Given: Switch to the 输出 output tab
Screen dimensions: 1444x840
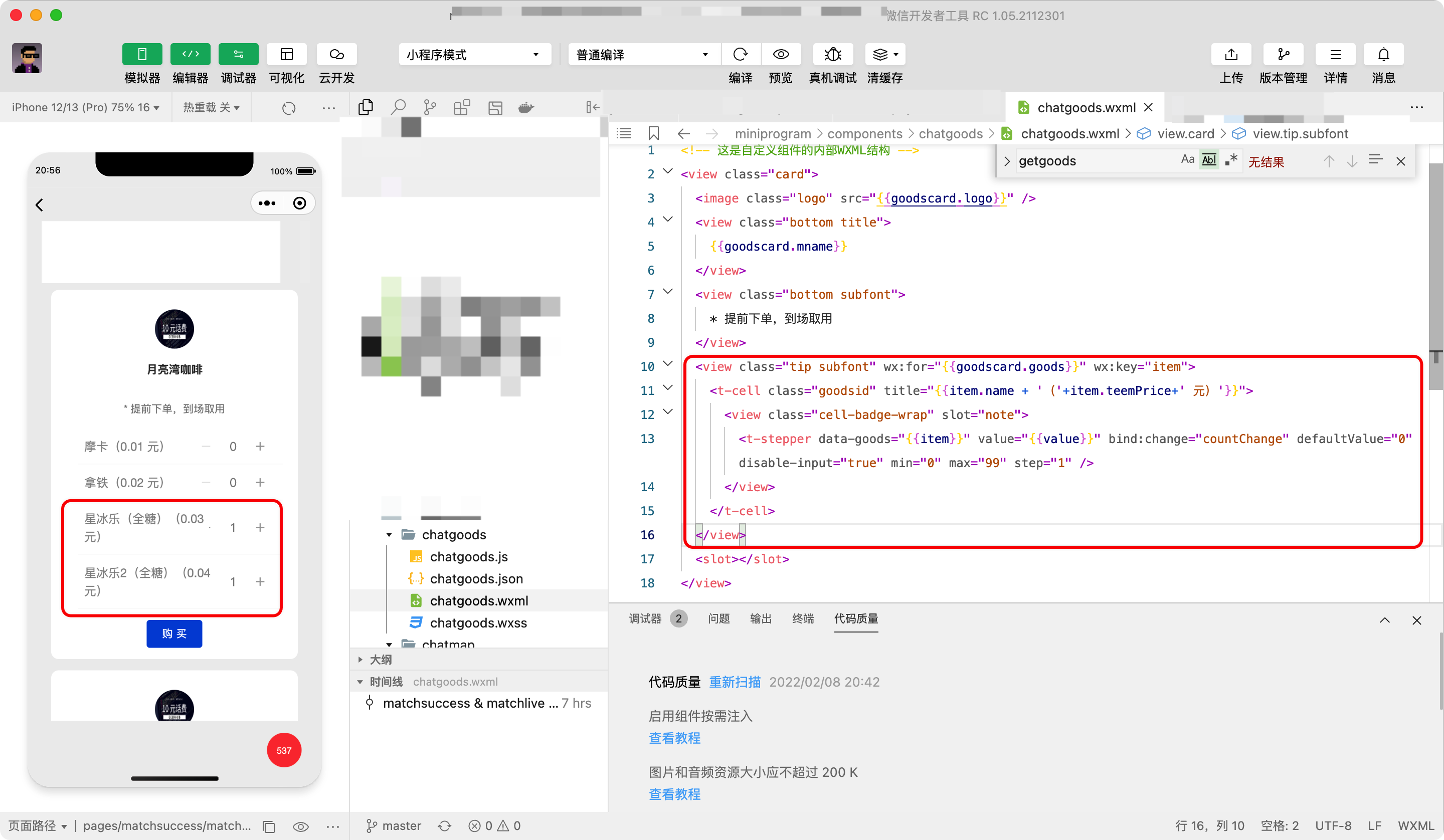Looking at the screenshot, I should pyautogui.click(x=761, y=619).
